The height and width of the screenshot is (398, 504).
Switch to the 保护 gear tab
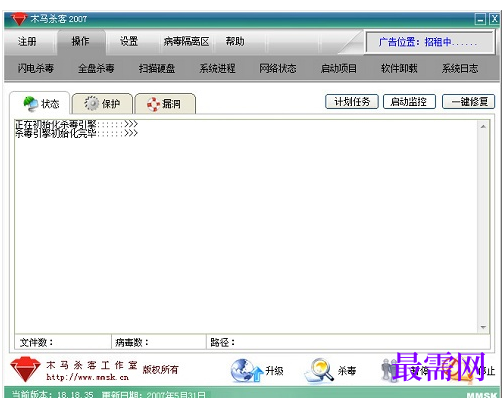102,104
